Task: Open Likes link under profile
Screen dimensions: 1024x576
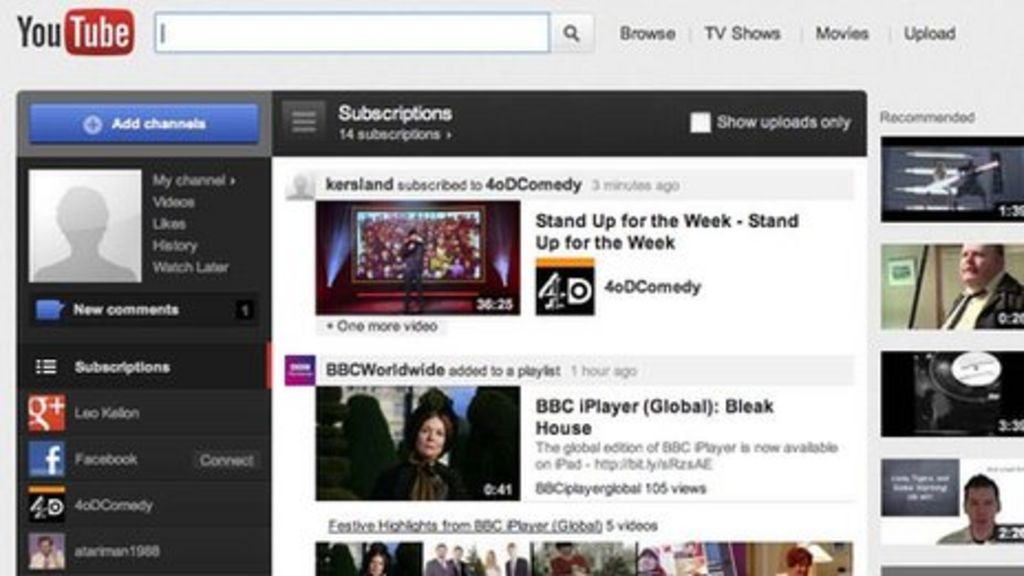Action: [x=169, y=224]
